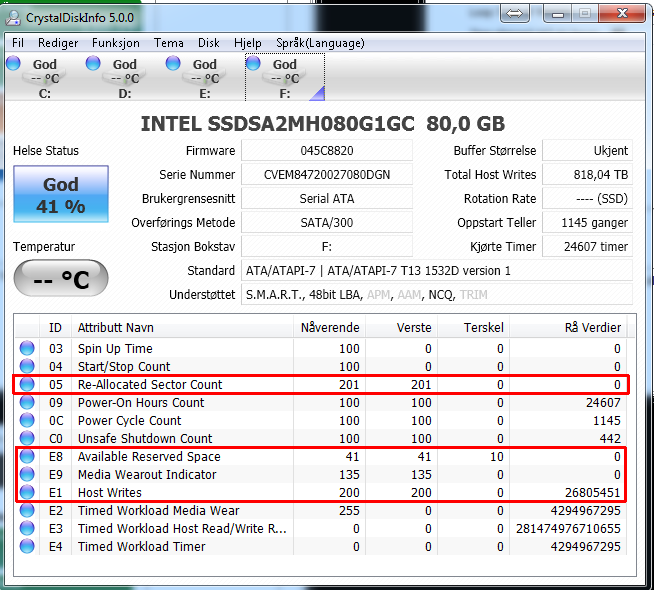Select the Media Wearout Indicator attribute name
Screen dimensions: 654x590
[147, 475]
